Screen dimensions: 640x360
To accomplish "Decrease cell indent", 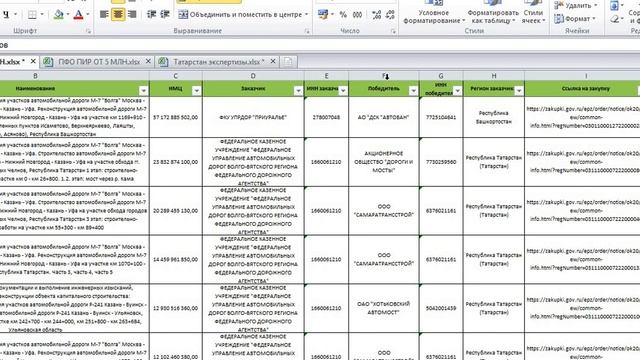I will coord(151,14).
